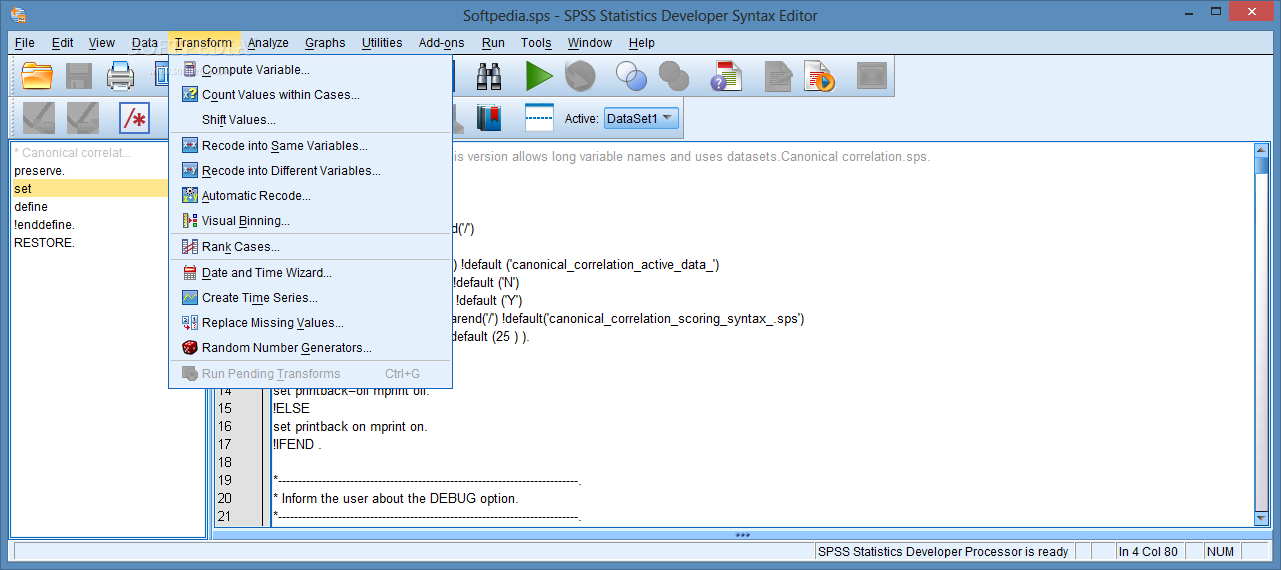Click the Compute Variable calculator icon
The height and width of the screenshot is (570, 1281).
tap(190, 70)
